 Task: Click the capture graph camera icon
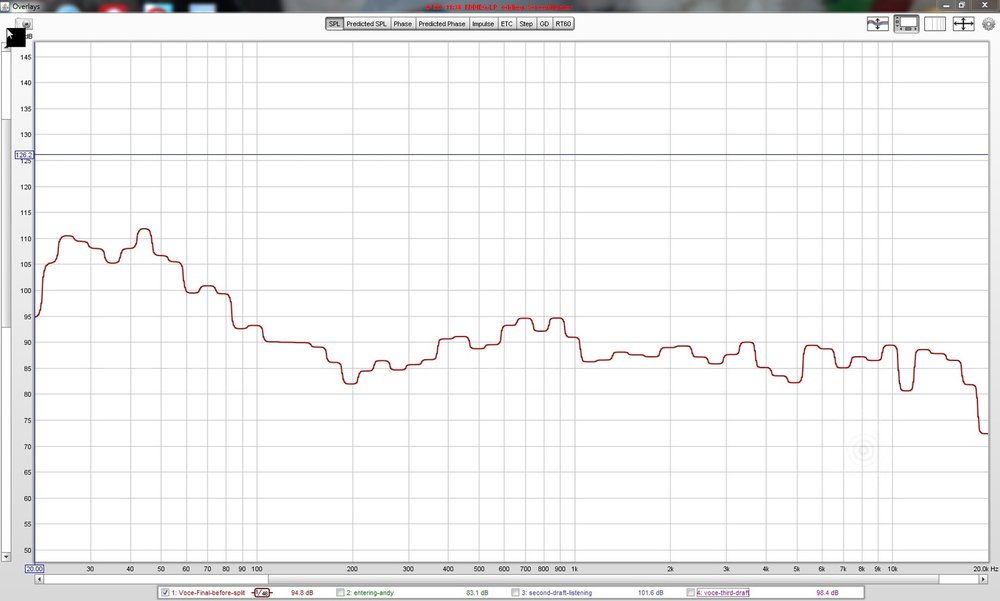(24, 24)
